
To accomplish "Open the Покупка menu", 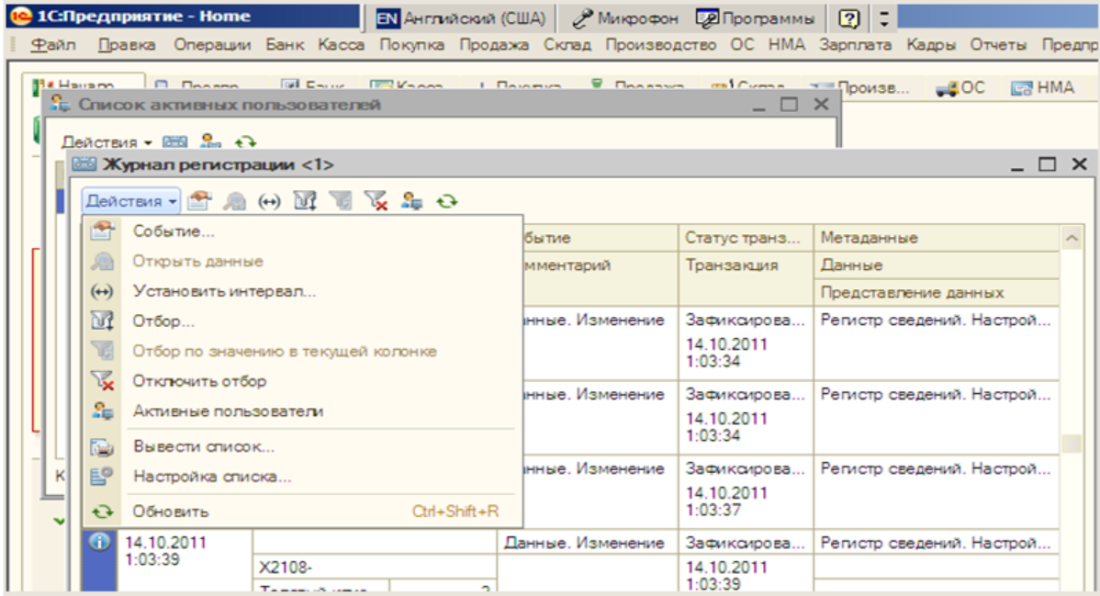I will point(412,45).
